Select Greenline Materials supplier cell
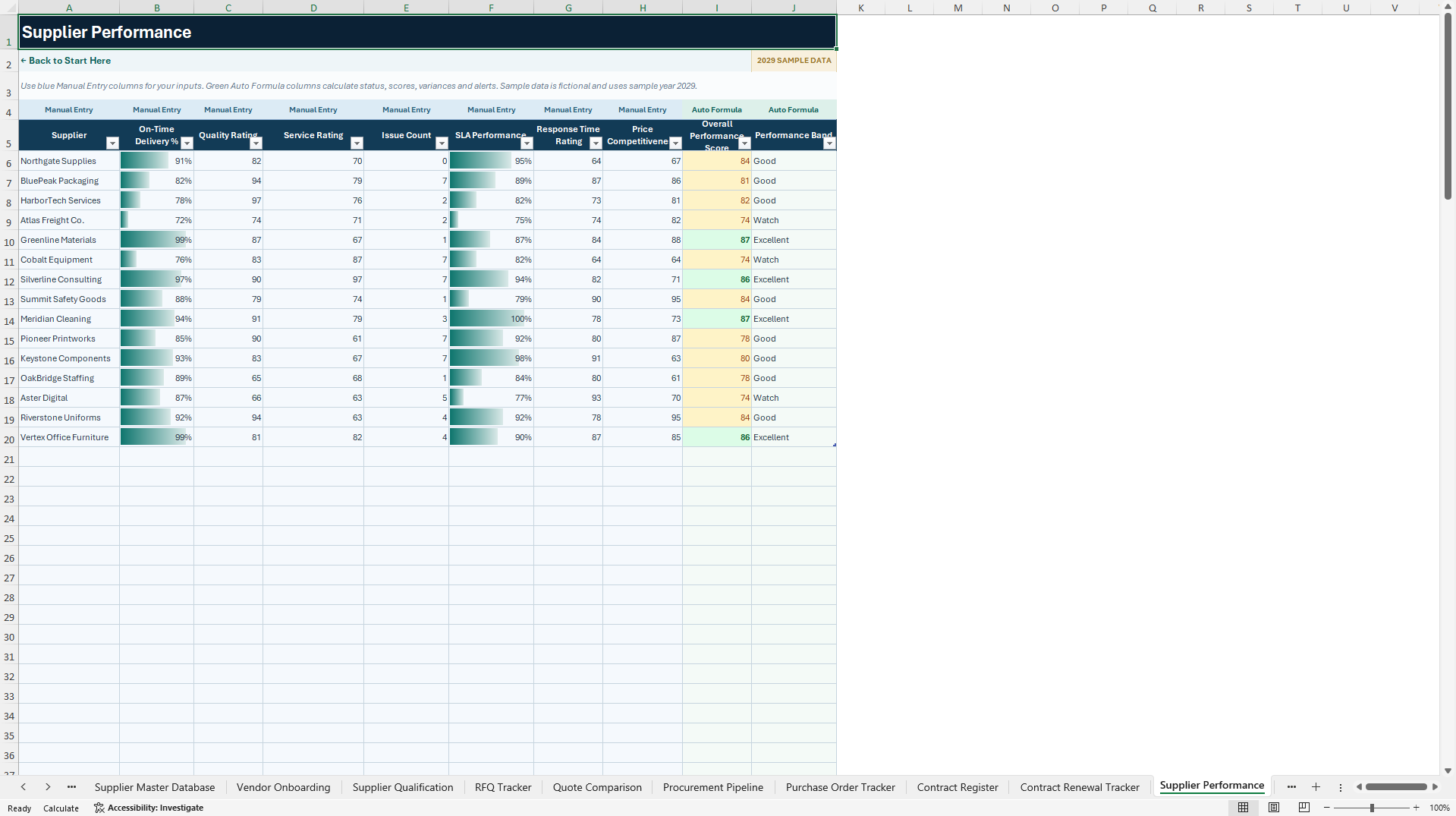Image resolution: width=1456 pixels, height=816 pixels. click(x=69, y=240)
